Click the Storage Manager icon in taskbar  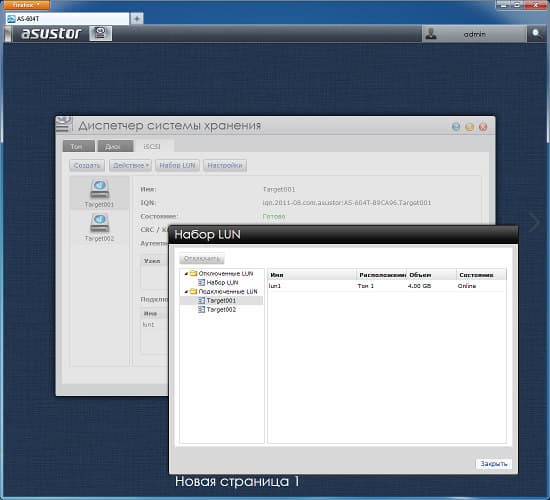click(x=101, y=33)
